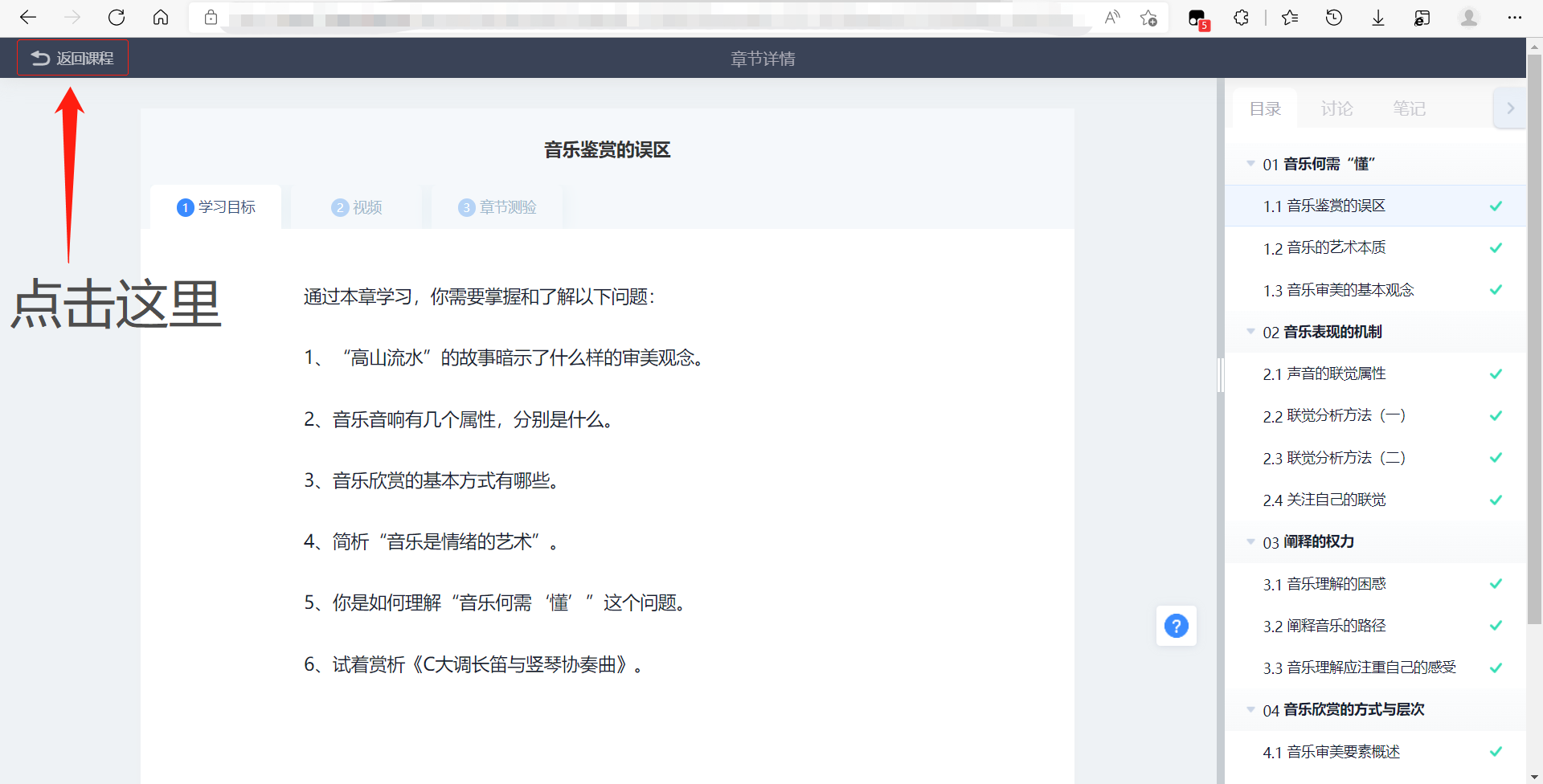Screen dimensions: 1543x784
Task: Click the blue help question icon
Action: (x=1177, y=626)
